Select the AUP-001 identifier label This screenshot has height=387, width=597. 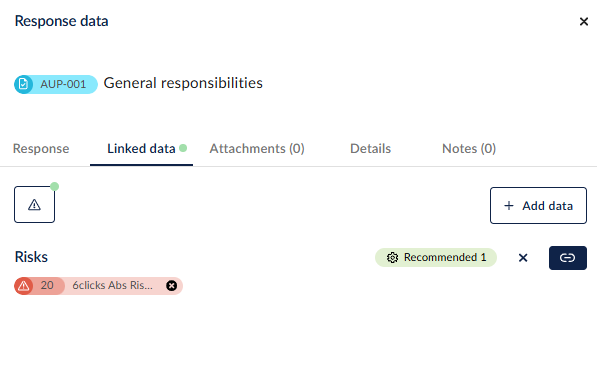tap(63, 84)
